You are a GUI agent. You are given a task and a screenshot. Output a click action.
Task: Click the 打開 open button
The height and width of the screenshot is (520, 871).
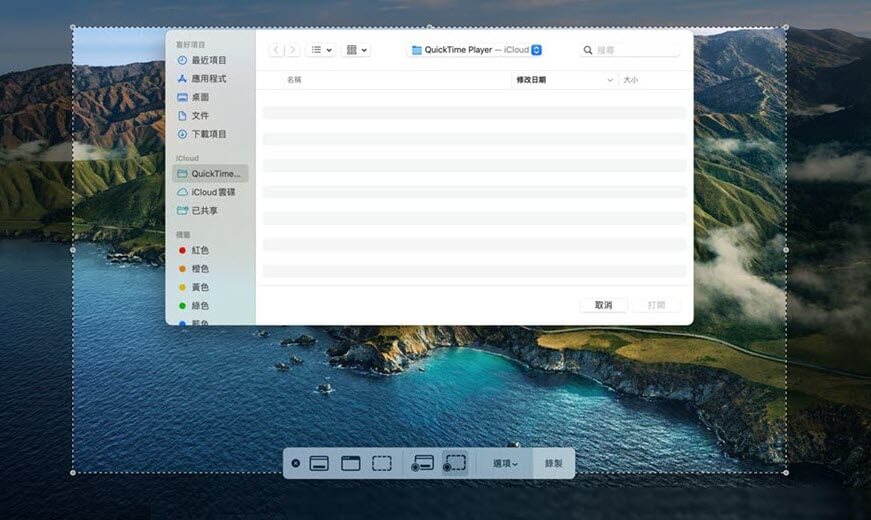coord(656,305)
